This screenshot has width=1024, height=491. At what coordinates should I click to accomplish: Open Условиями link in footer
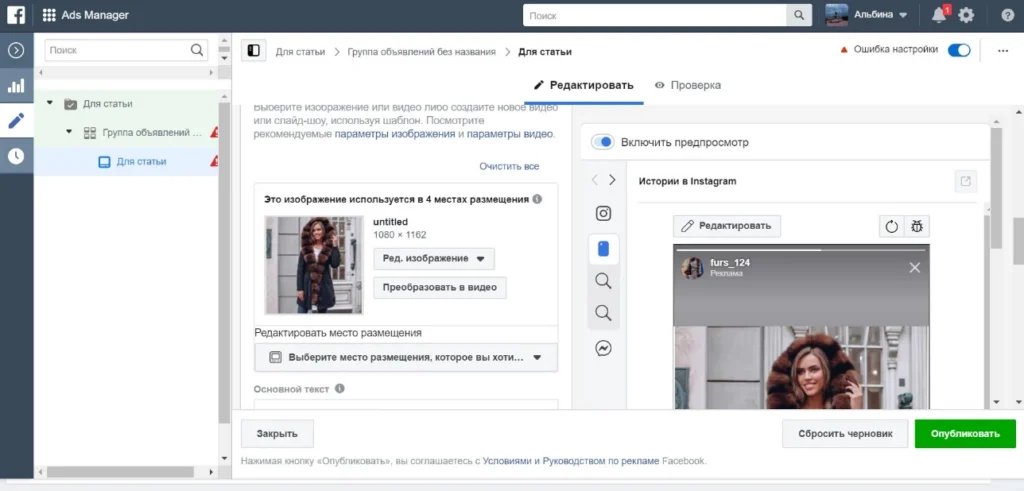[x=507, y=461]
